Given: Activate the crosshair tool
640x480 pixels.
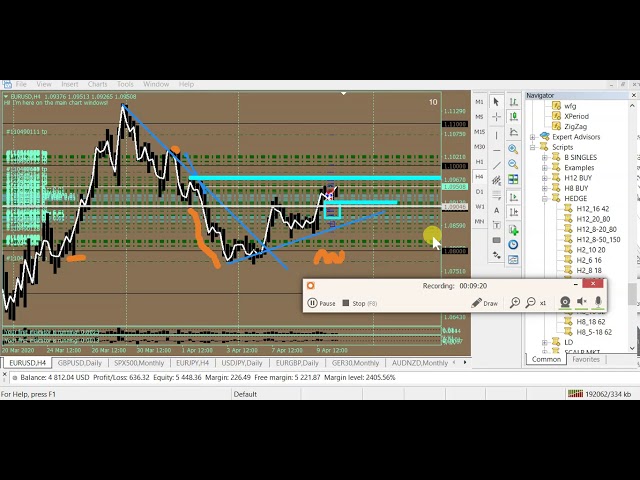Looking at the screenshot, I should point(497,119).
